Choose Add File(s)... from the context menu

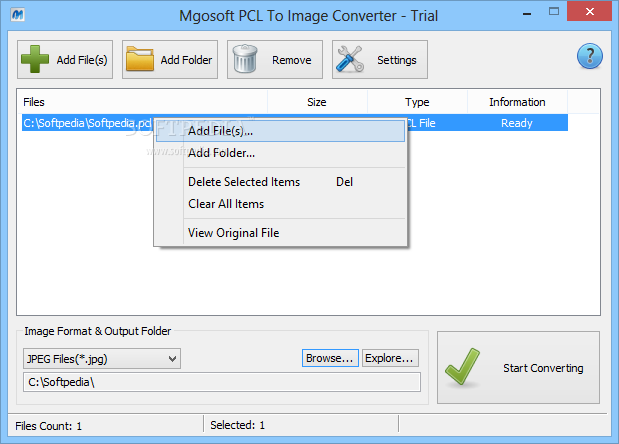point(280,131)
